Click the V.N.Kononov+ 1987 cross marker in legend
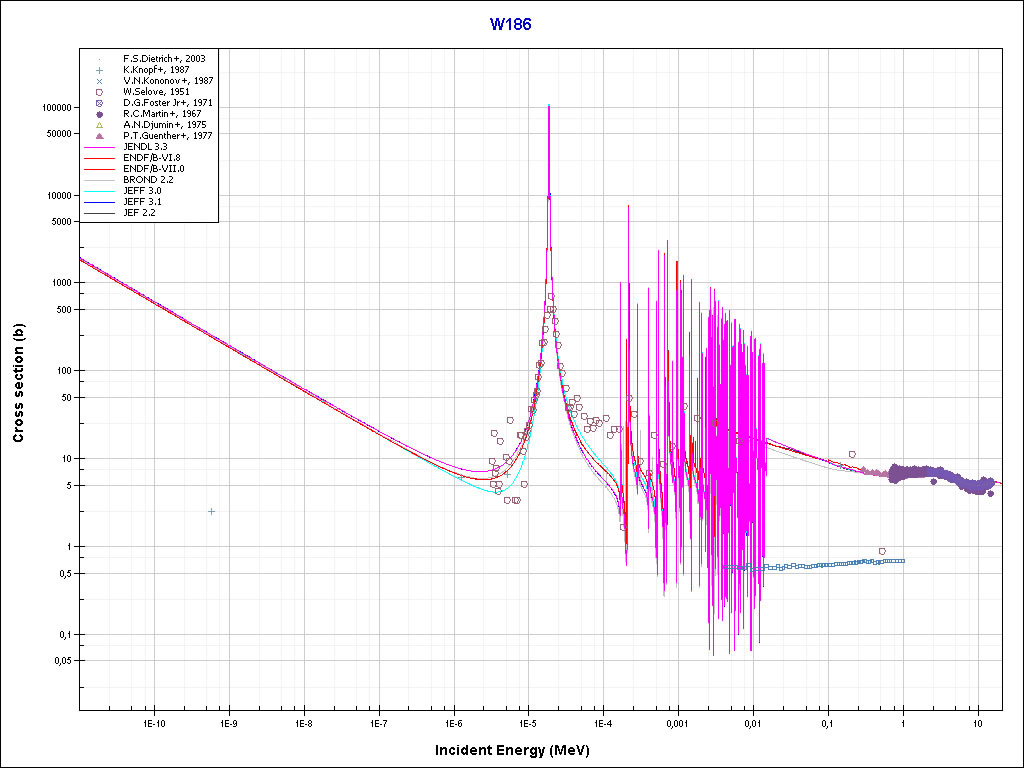 (x=99, y=81)
